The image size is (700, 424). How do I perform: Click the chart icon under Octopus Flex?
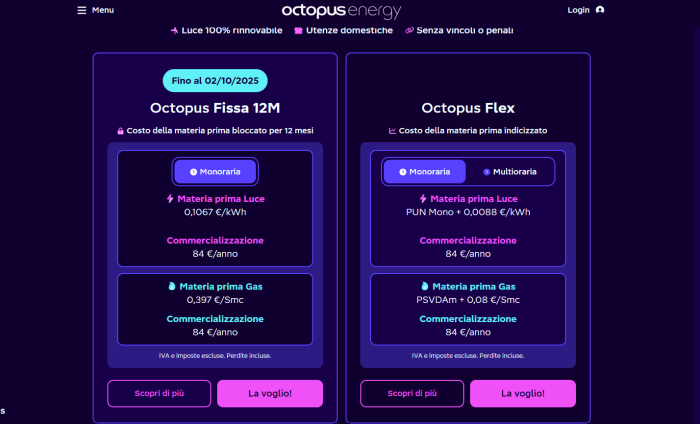pyautogui.click(x=392, y=131)
